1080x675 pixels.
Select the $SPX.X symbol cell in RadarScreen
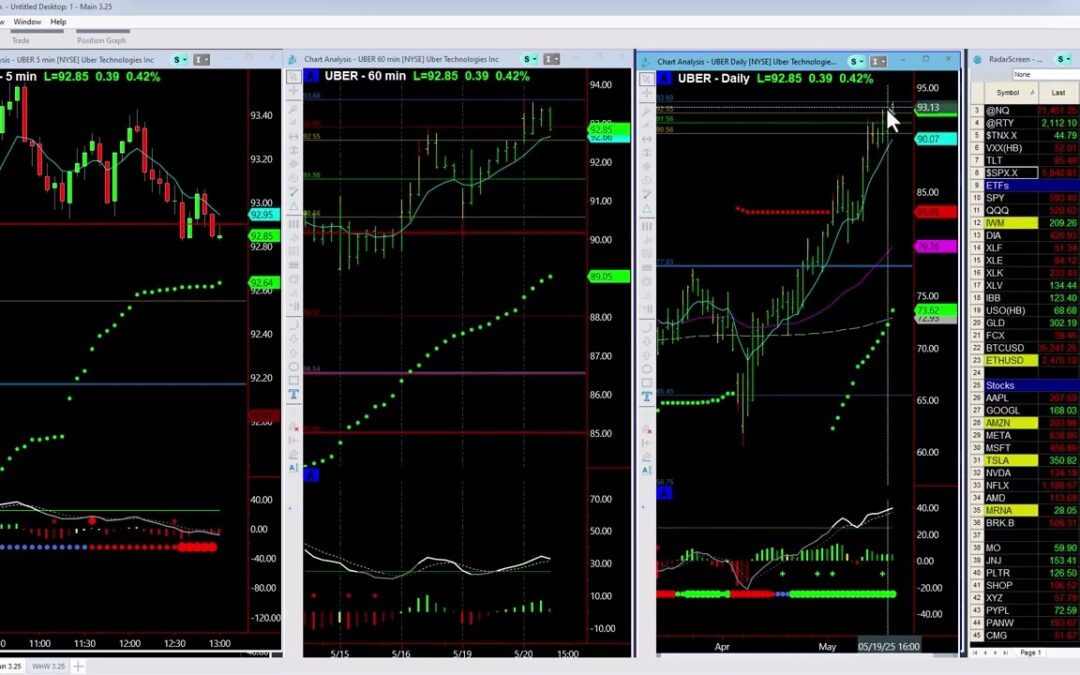1010,173
